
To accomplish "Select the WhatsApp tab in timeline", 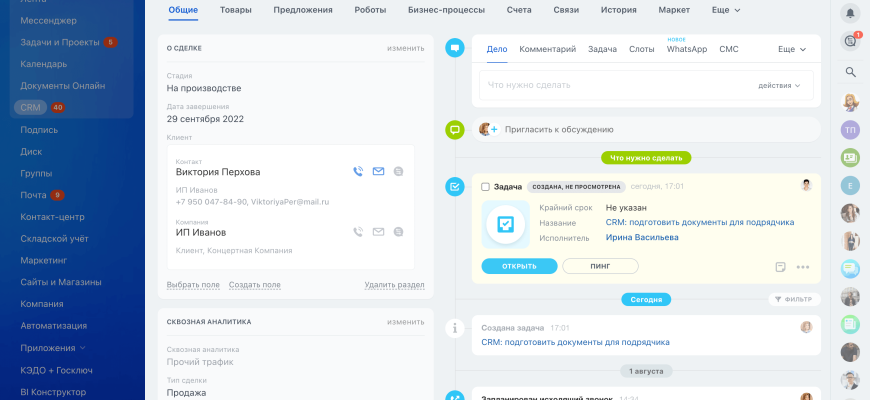I will [686, 49].
